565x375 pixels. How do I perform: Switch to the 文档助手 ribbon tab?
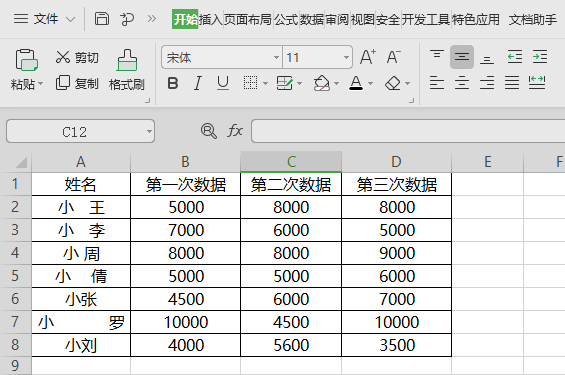(533, 19)
